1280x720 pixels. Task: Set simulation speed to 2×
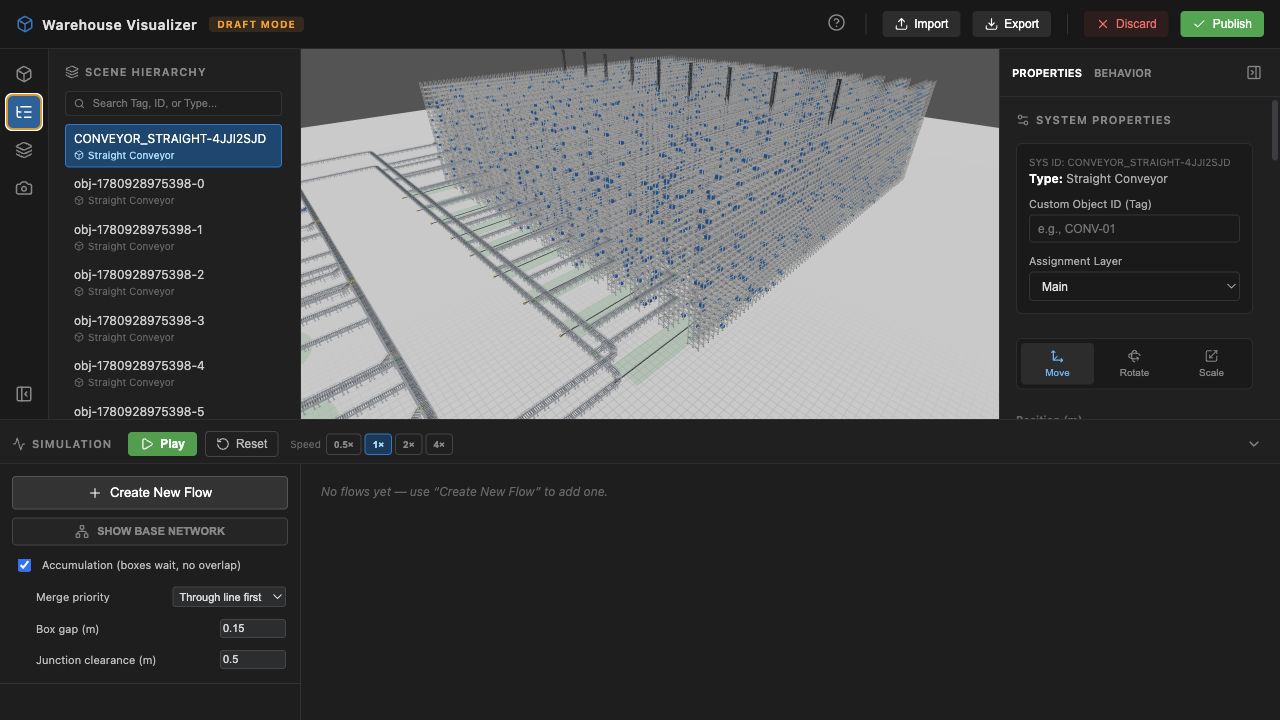coord(408,444)
